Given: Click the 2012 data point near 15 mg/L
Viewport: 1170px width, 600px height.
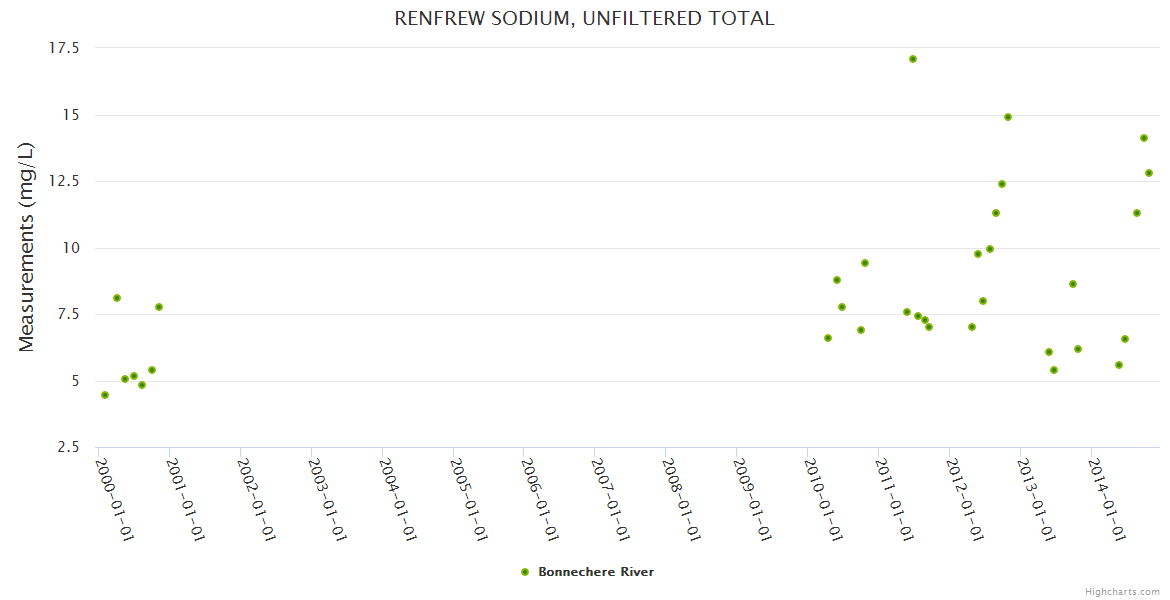Looking at the screenshot, I should 1008,117.
